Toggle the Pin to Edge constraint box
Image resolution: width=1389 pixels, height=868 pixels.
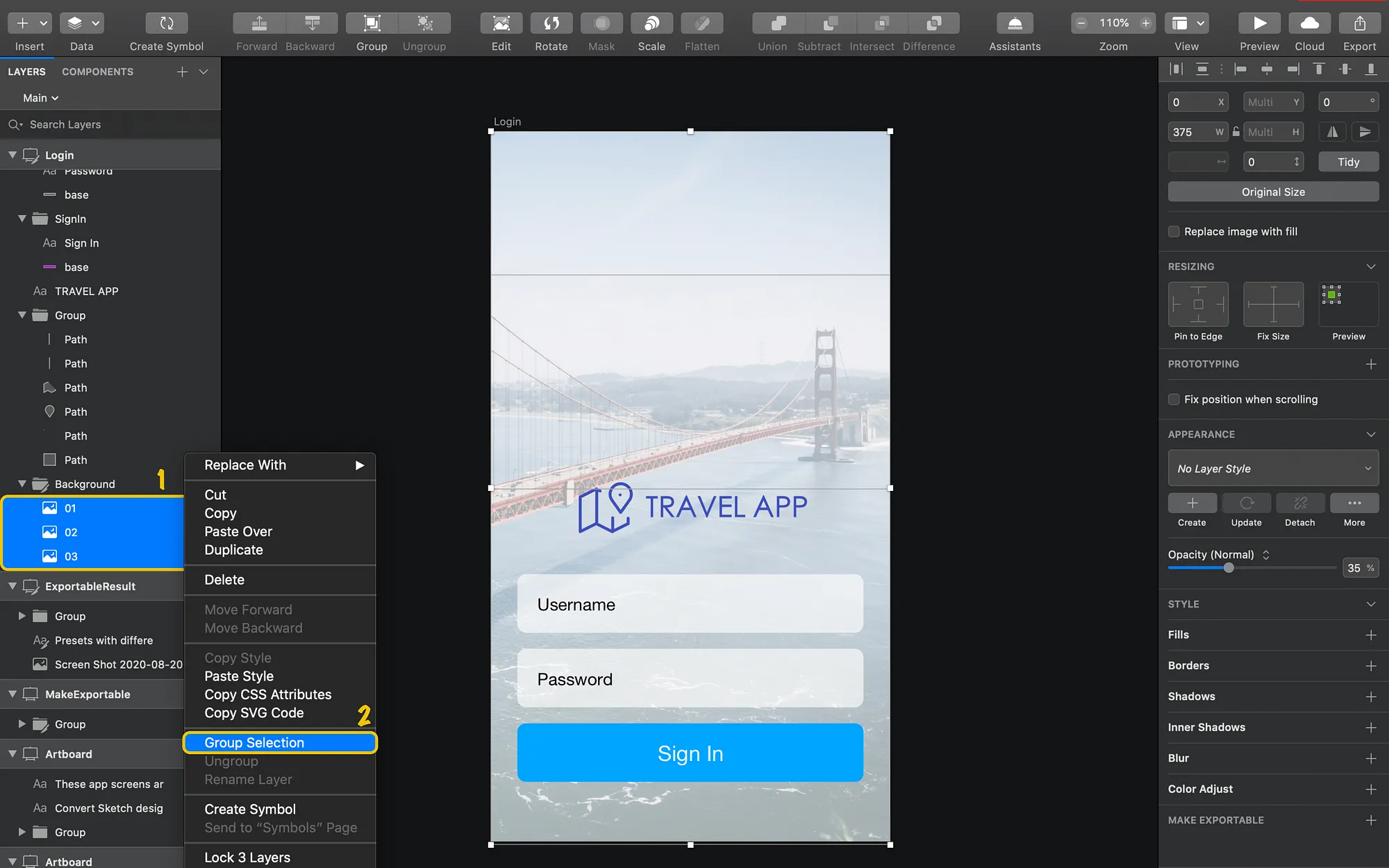(x=1198, y=304)
